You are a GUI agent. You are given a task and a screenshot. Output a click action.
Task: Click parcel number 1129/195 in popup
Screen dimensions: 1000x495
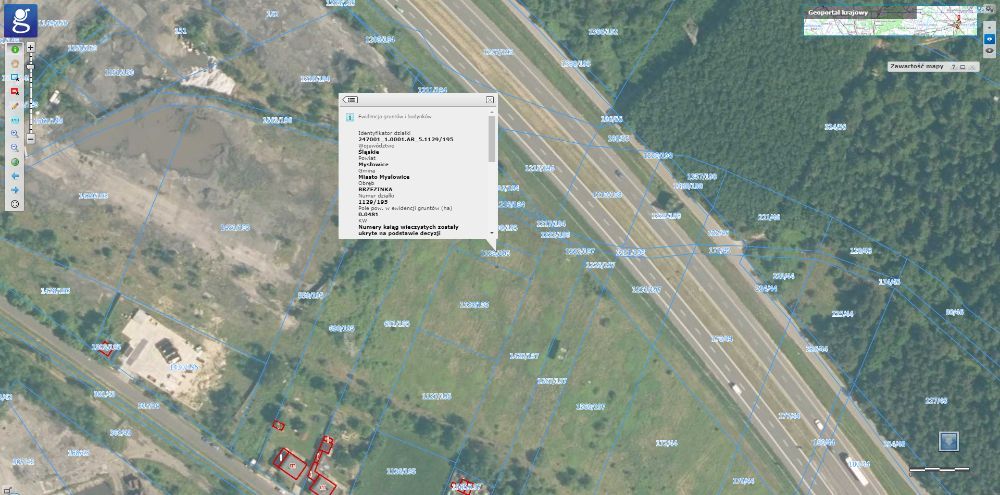[x=374, y=202]
